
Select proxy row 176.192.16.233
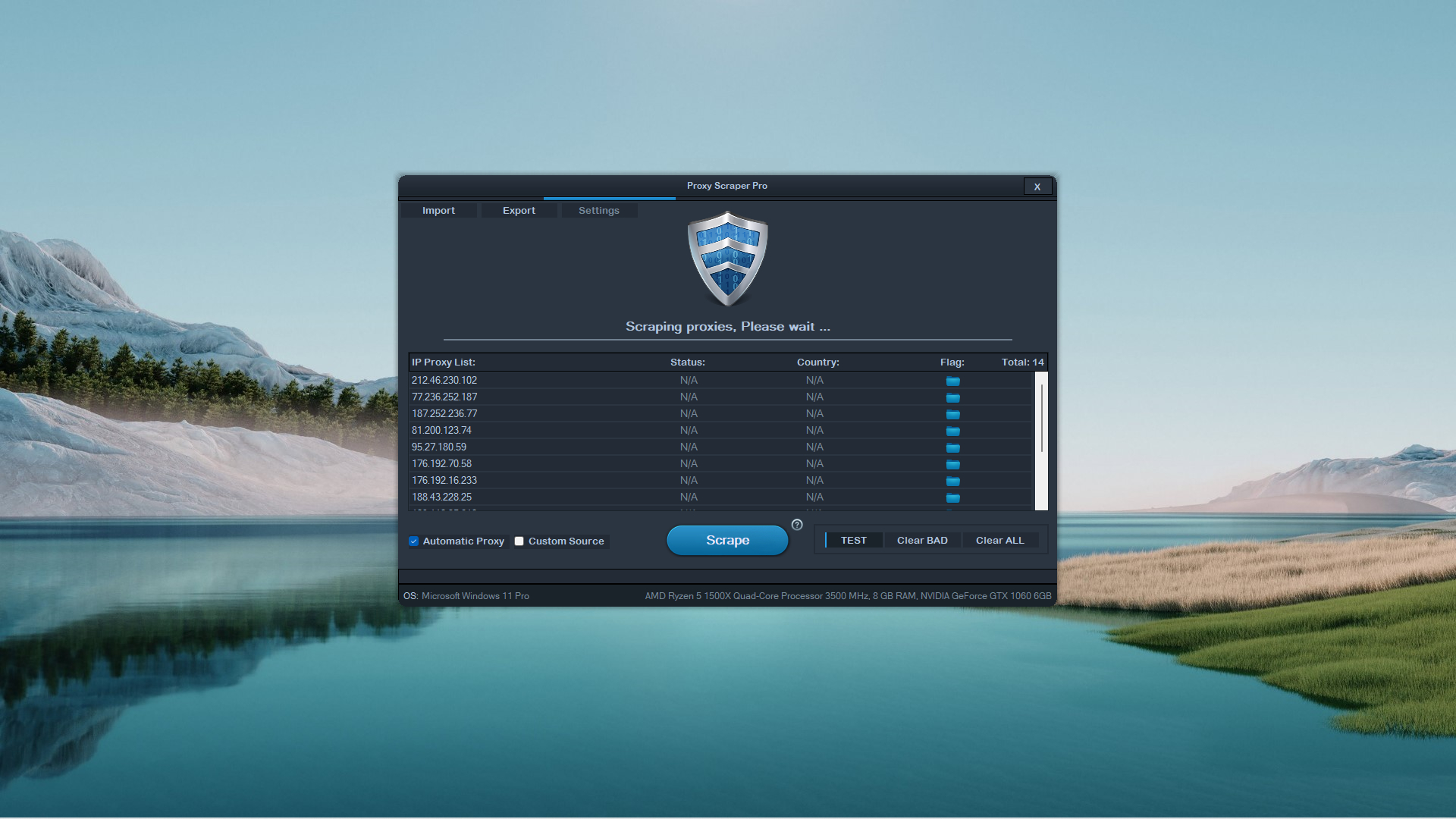click(444, 481)
